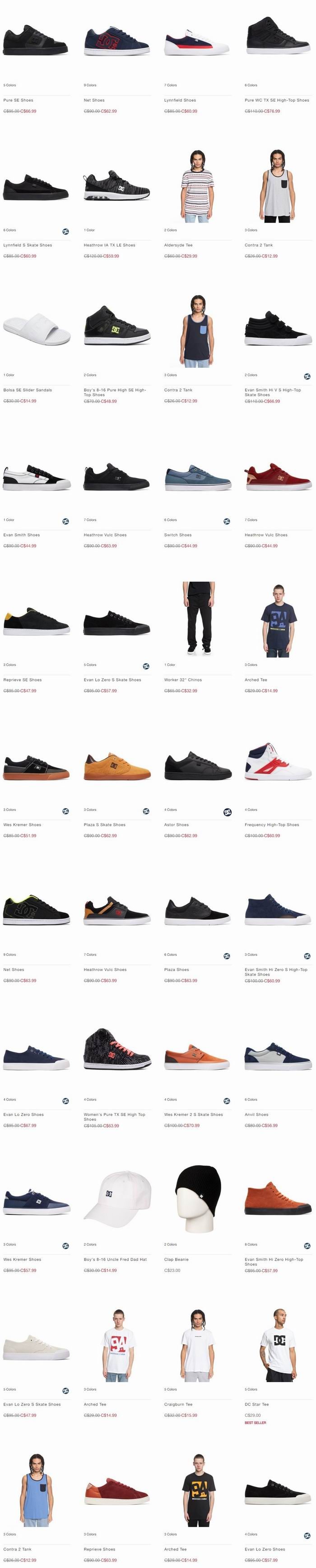Click DC badge on Wes Kremer 2 S Skate Shoes
This screenshot has height=1568, width=316.
227,1101
